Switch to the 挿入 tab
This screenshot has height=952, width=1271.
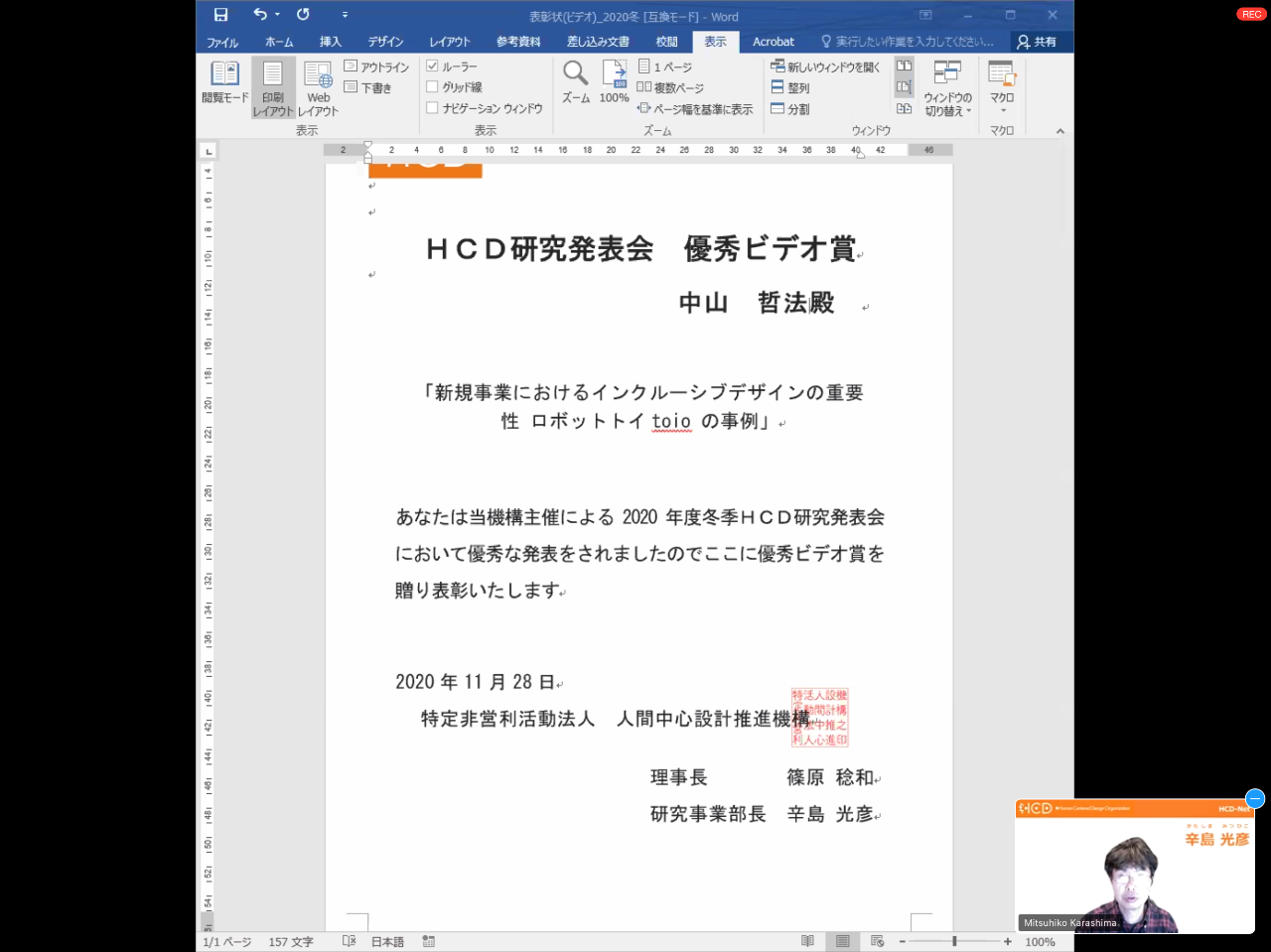coord(330,42)
